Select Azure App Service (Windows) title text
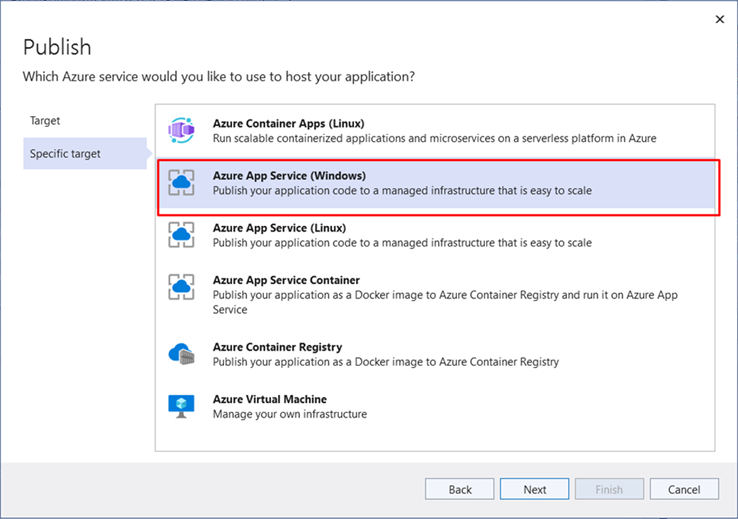 [289, 176]
